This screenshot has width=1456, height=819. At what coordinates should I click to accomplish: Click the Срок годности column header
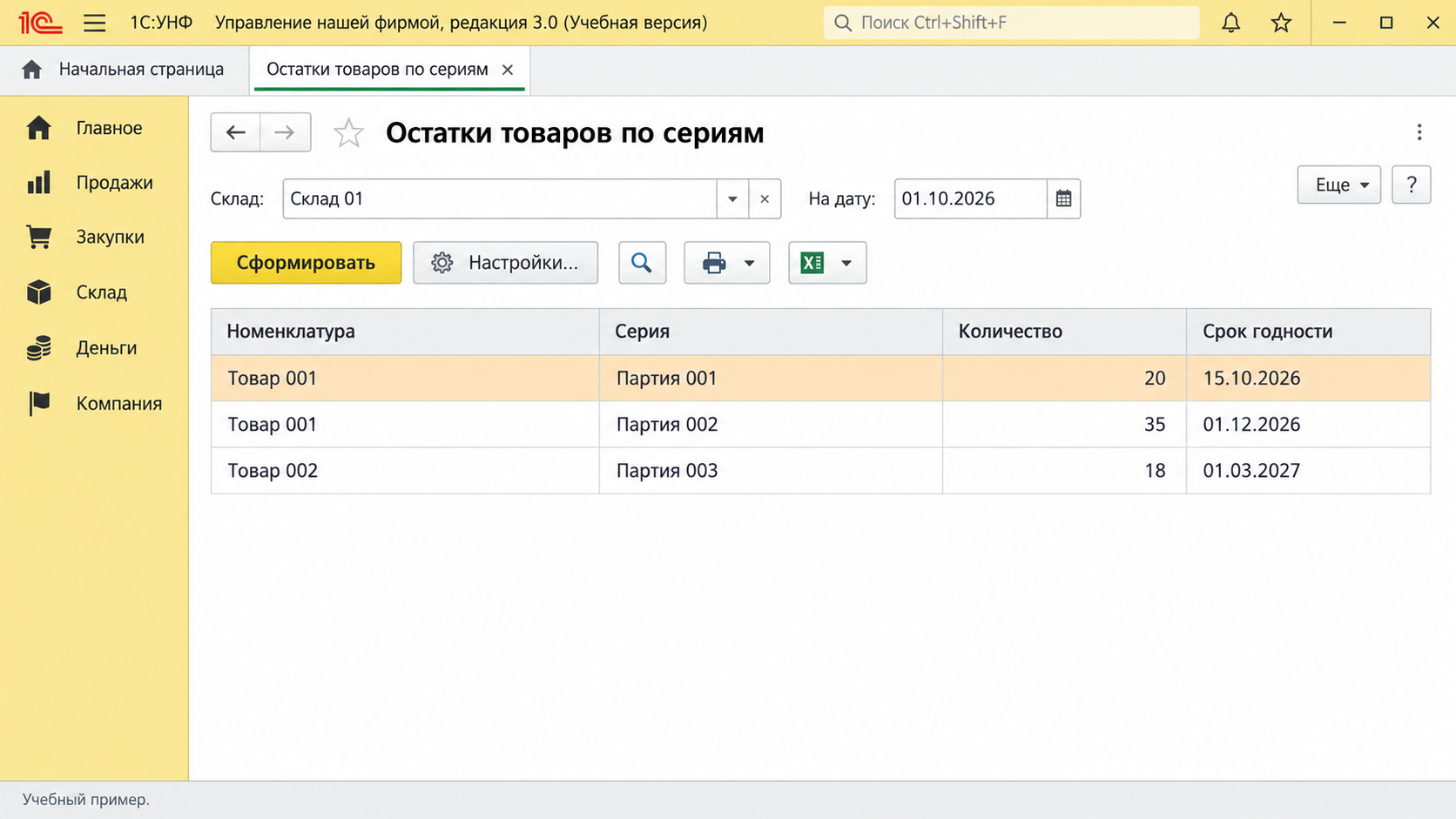(x=1308, y=332)
